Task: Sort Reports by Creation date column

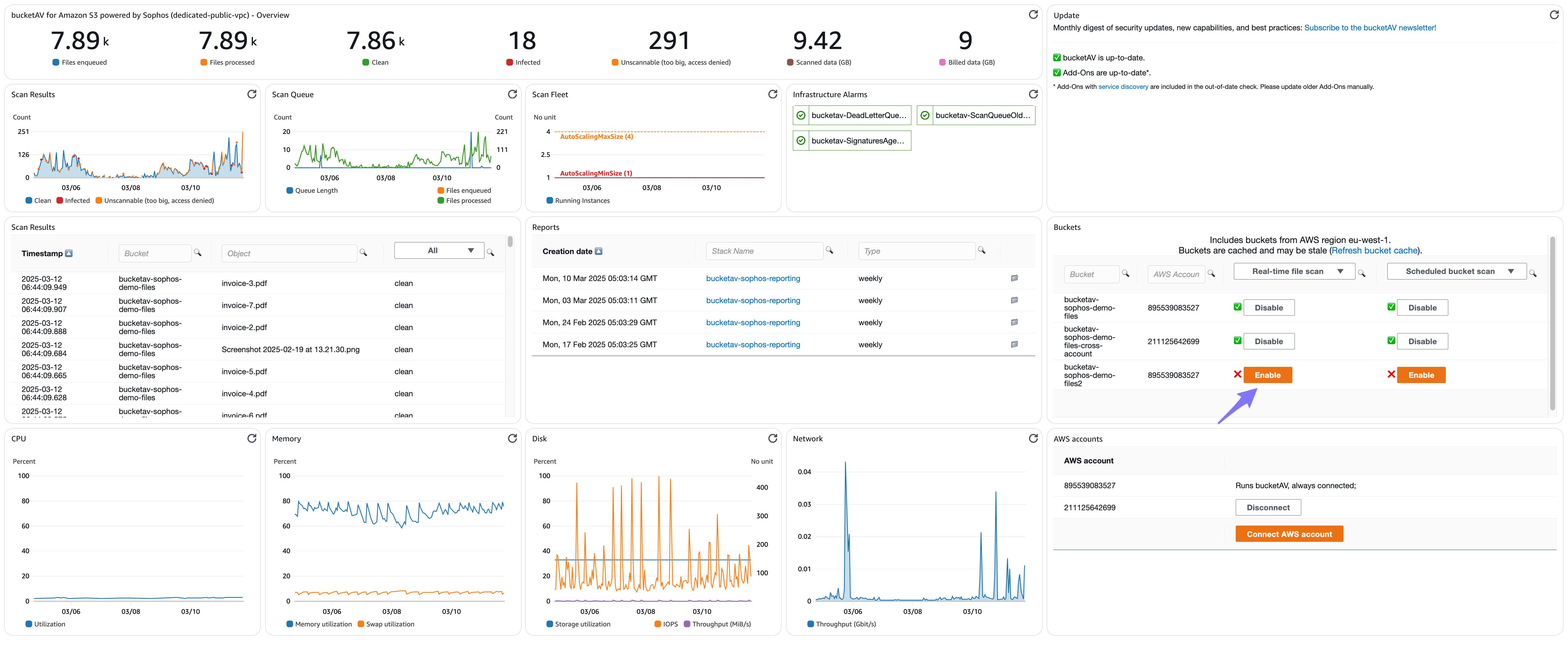Action: pos(572,251)
